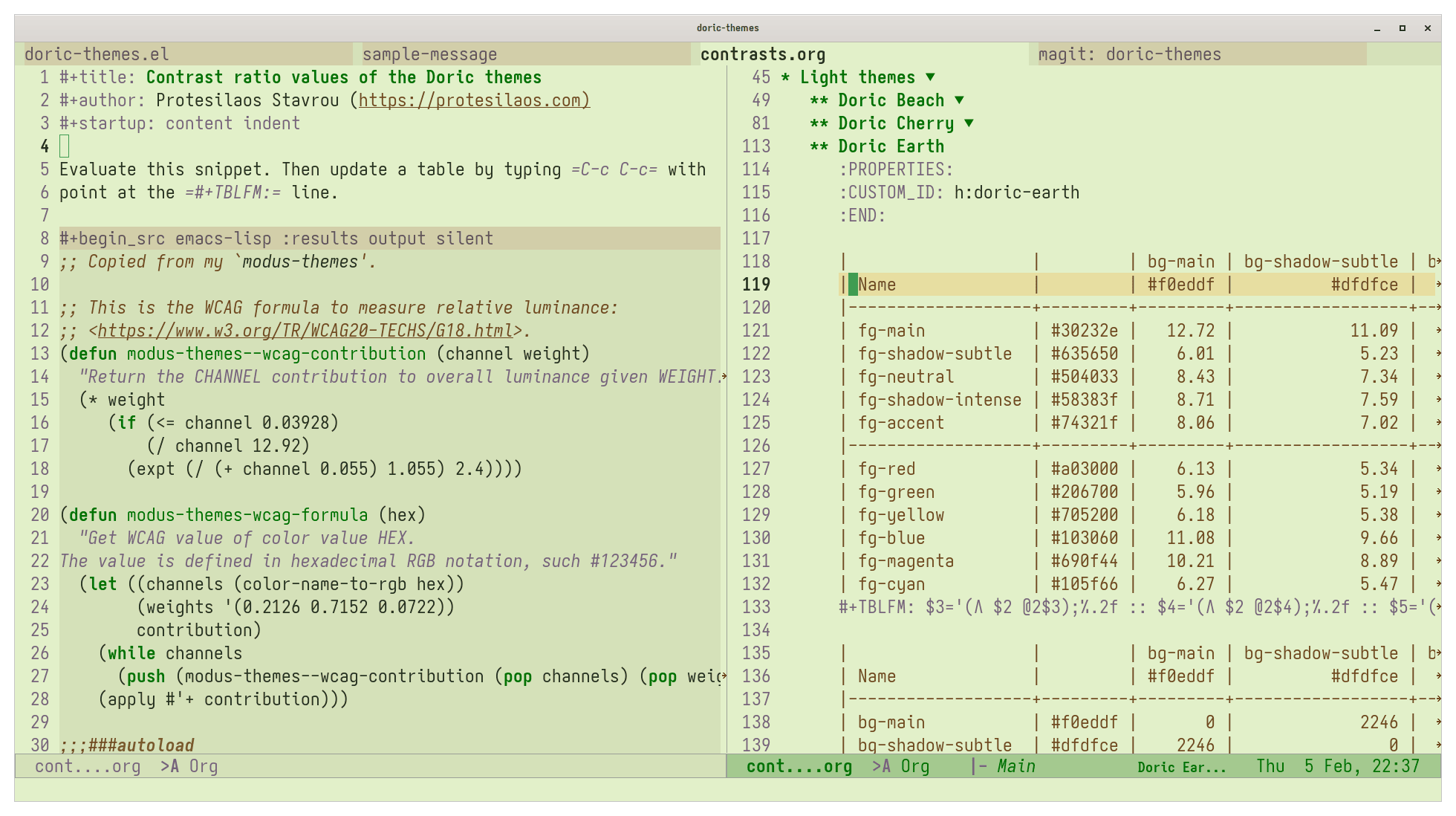
Task: Place cursor on the #+TBLFM formula line
Action: click(x=1040, y=607)
